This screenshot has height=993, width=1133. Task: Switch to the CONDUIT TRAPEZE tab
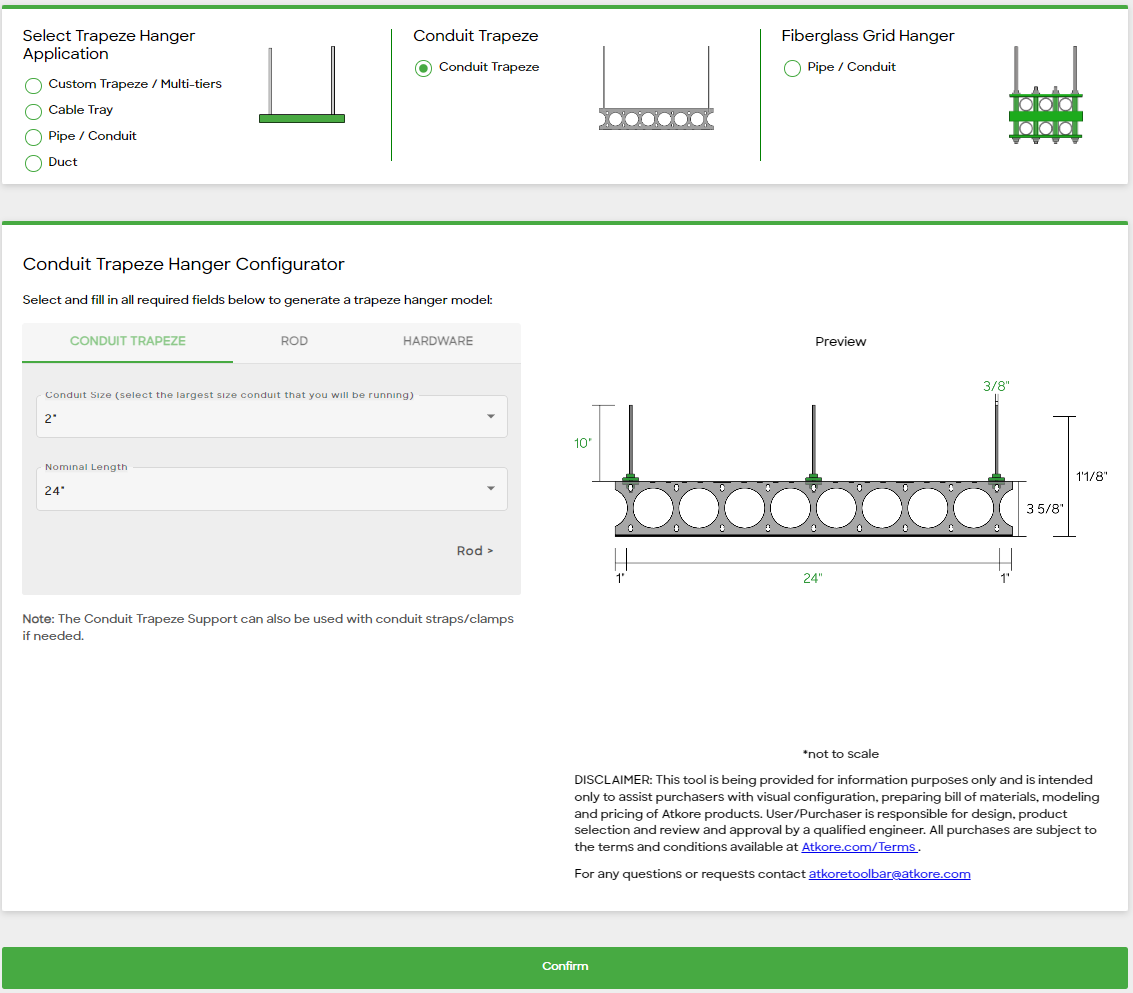pyautogui.click(x=127, y=341)
